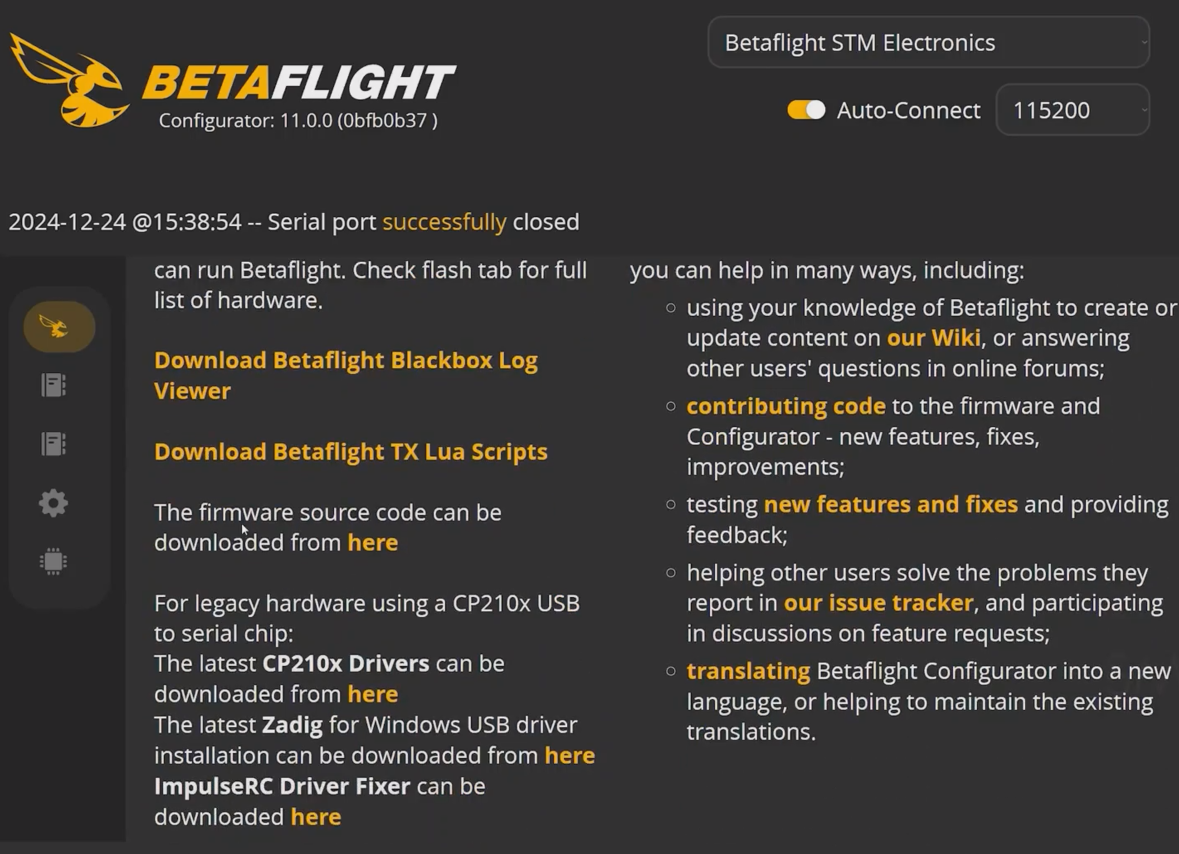Image resolution: width=1179 pixels, height=854 pixels.
Task: Expand the Betaflight STM Electronics port dropdown
Action: pos(928,43)
